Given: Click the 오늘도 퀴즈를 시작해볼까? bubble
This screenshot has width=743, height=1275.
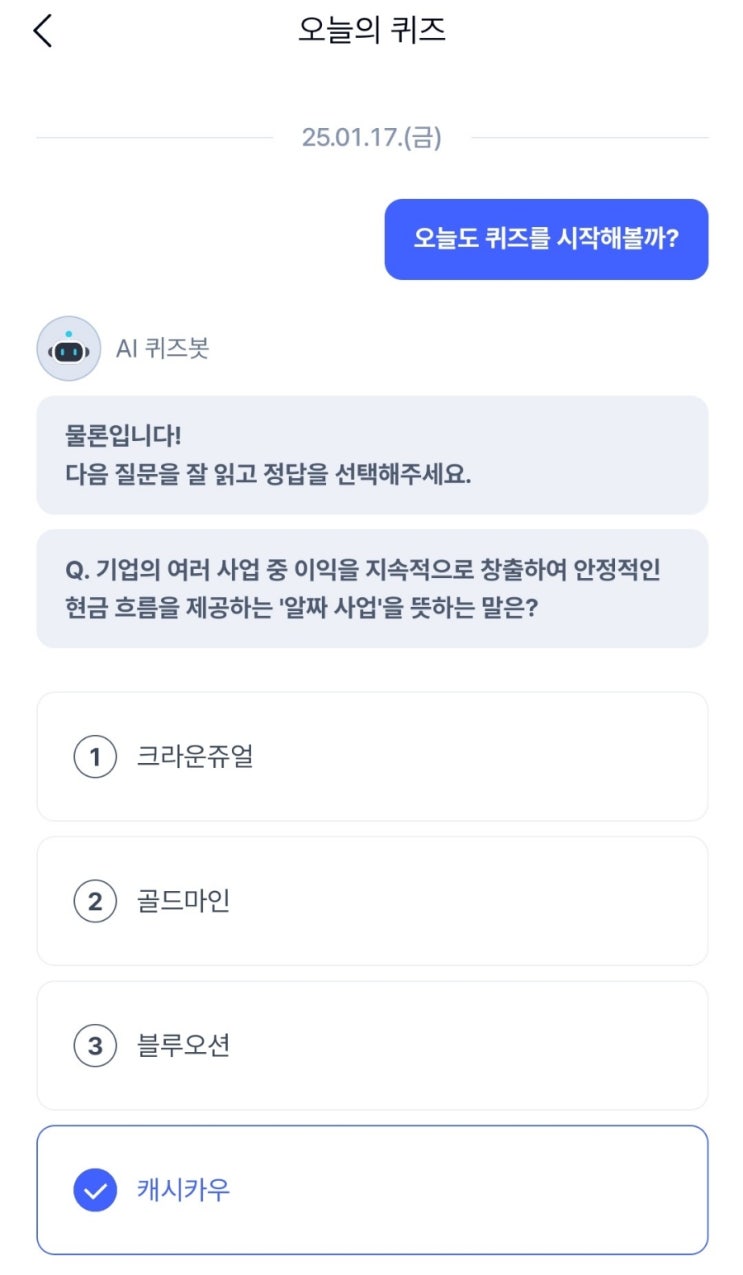Looking at the screenshot, I should click(546, 240).
